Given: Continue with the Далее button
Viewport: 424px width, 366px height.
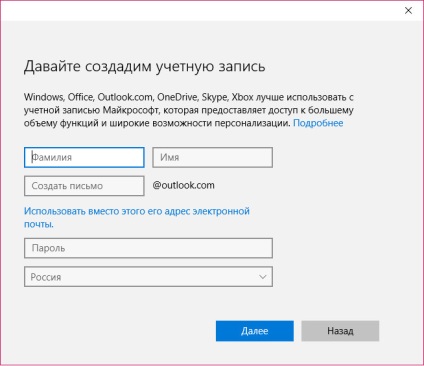Looking at the screenshot, I should (x=255, y=331).
